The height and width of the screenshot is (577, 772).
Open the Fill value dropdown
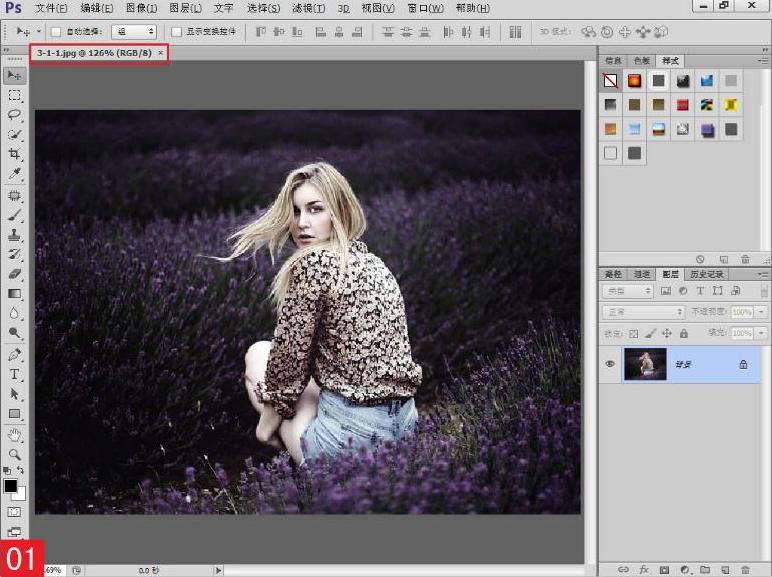point(762,333)
